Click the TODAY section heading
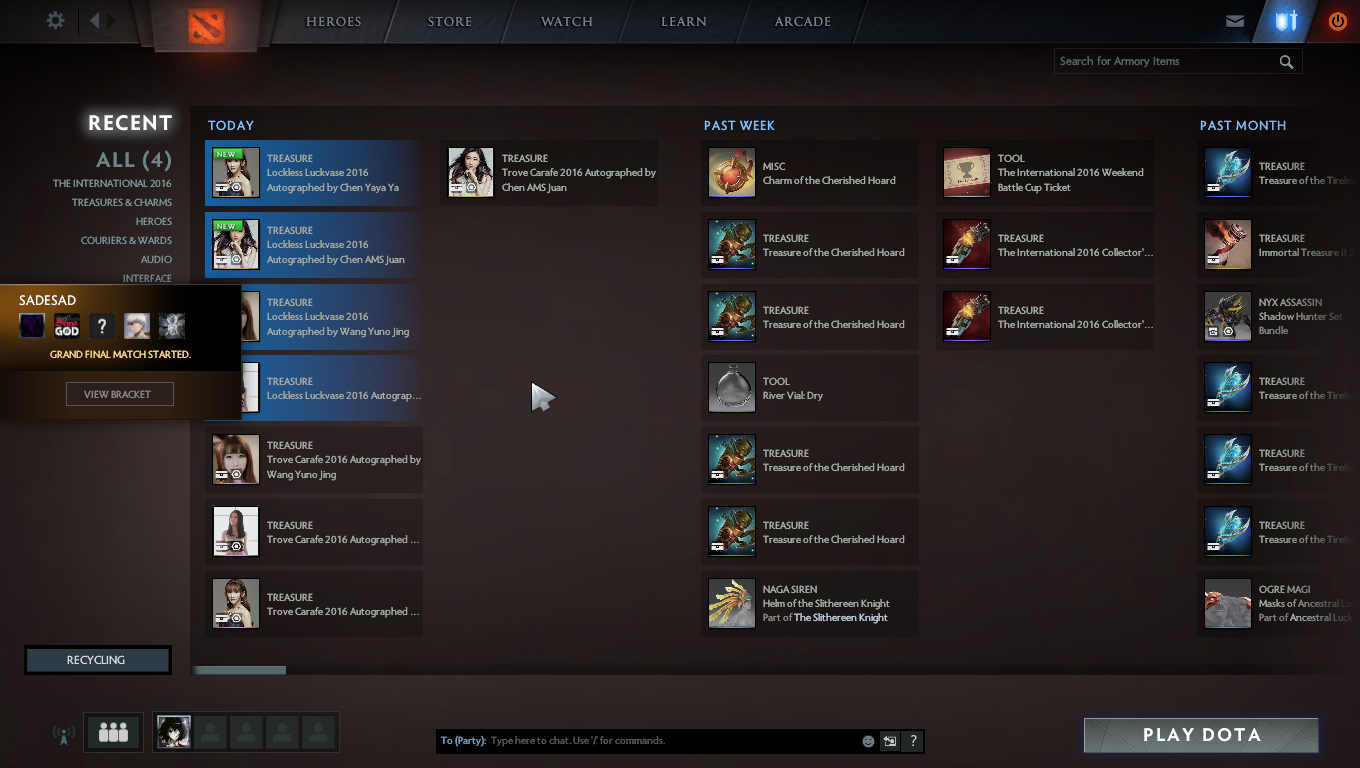Screen dimensions: 1360x768 (231, 126)
